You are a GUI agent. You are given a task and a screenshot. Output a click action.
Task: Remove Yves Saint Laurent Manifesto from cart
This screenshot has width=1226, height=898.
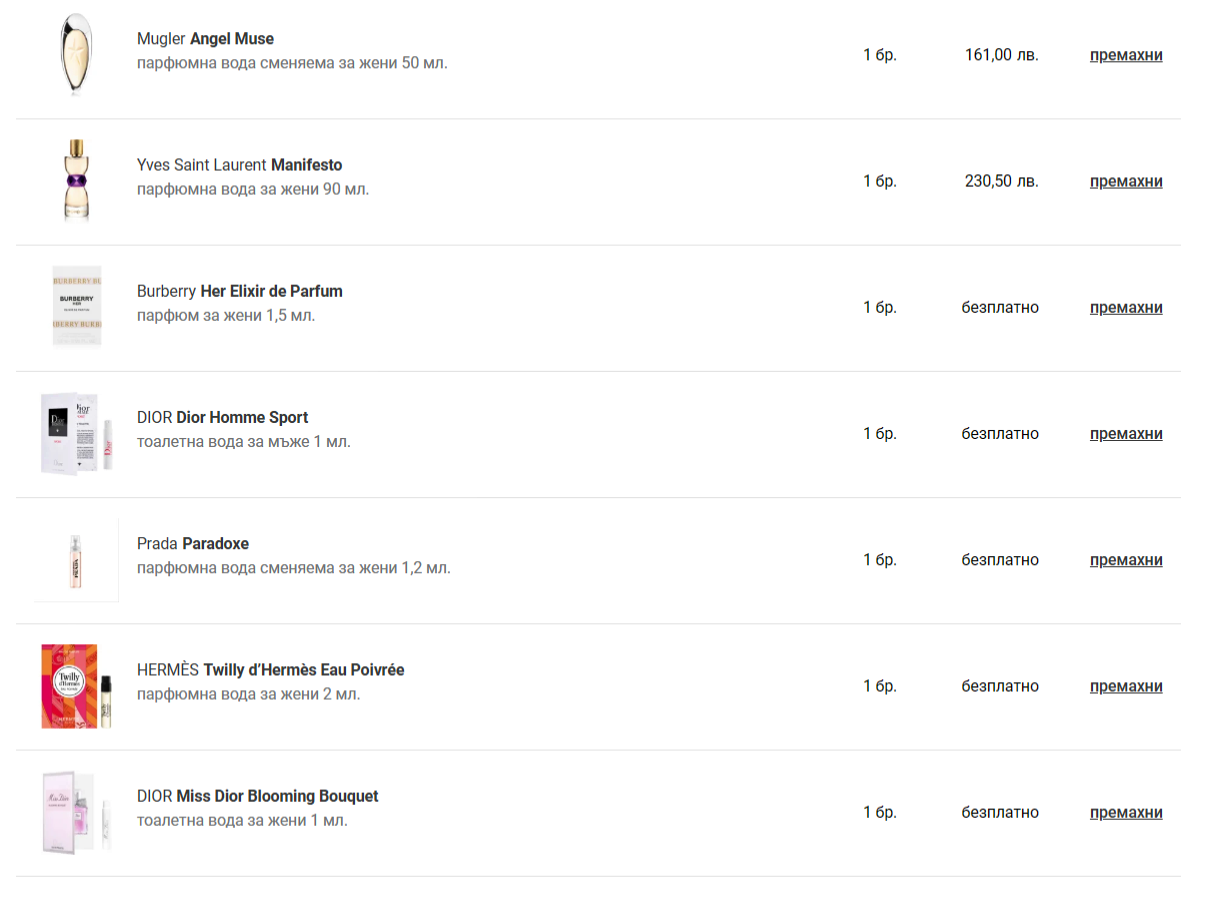1126,181
